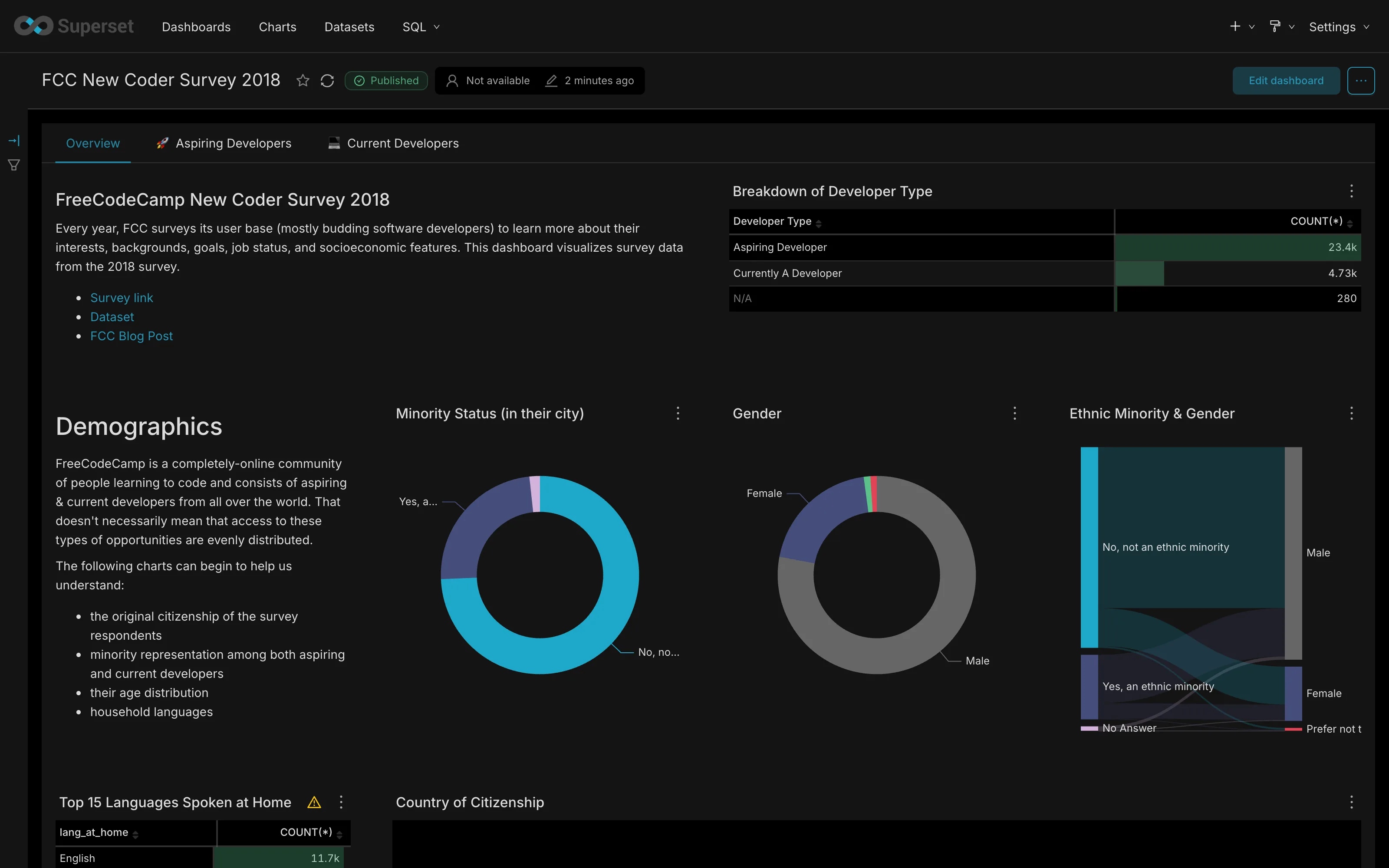Viewport: 1389px width, 868px height.
Task: Click the 'No, not an ethnic minority' Sankey node
Action: pyautogui.click(x=1089, y=547)
